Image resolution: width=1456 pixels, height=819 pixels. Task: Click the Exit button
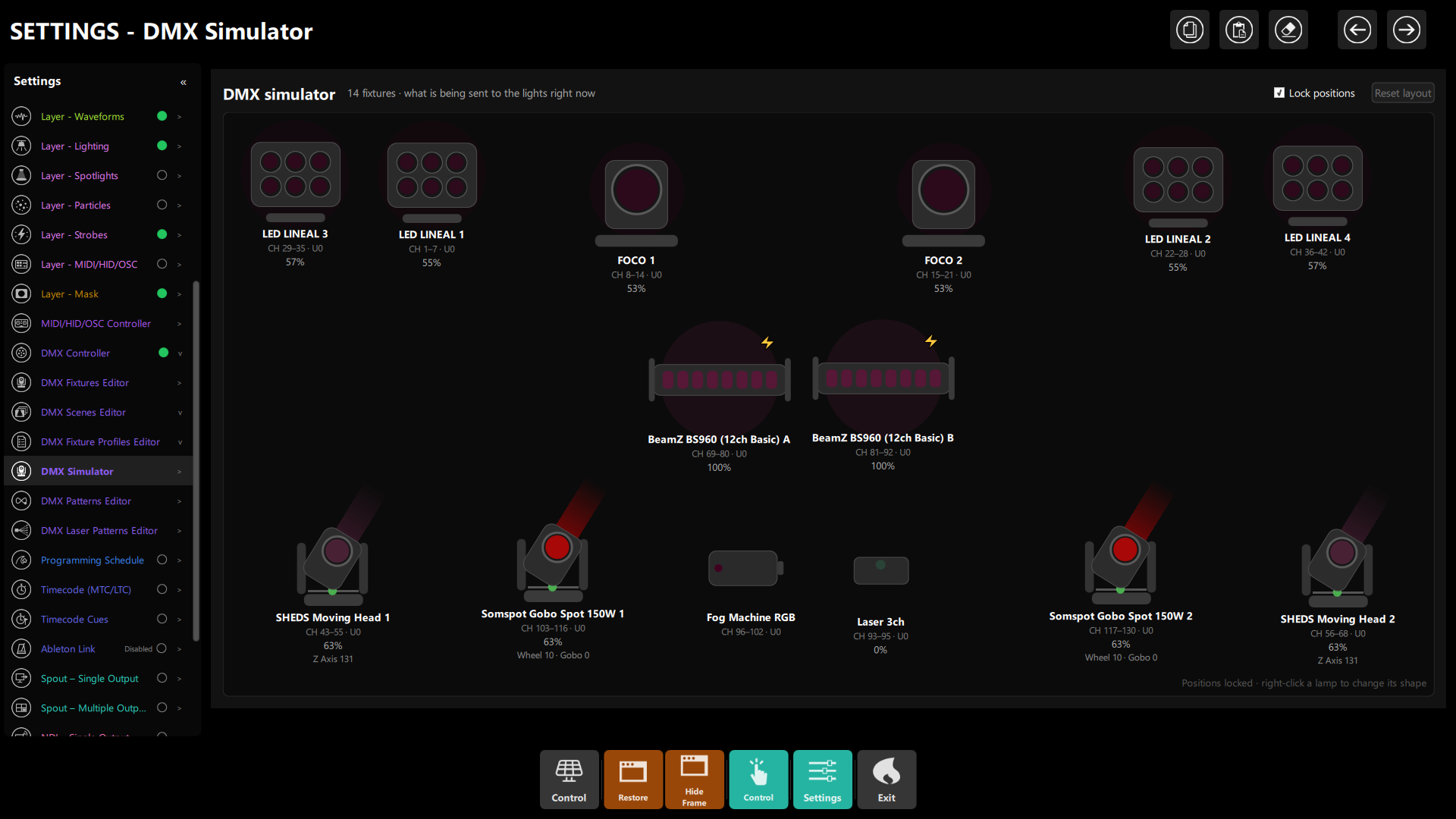pyautogui.click(x=886, y=780)
